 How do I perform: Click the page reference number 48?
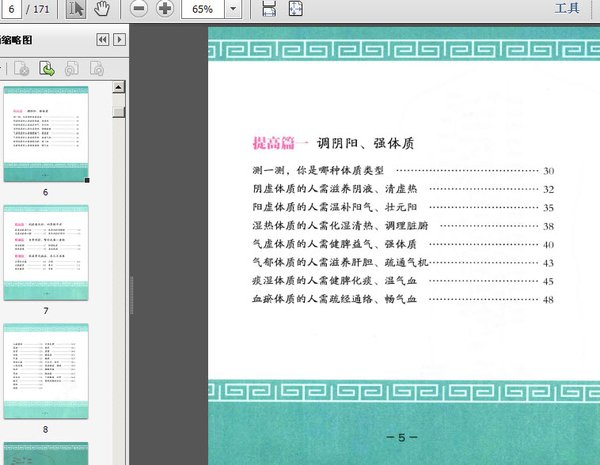[549, 300]
